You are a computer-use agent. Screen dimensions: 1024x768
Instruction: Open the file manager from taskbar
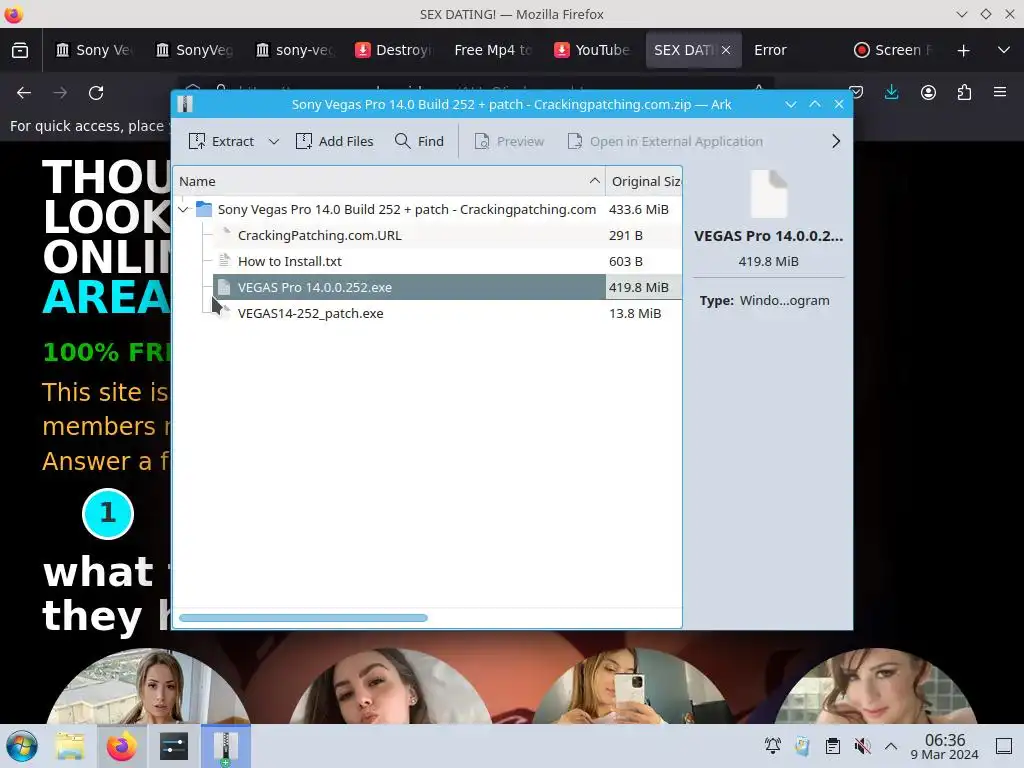69,746
